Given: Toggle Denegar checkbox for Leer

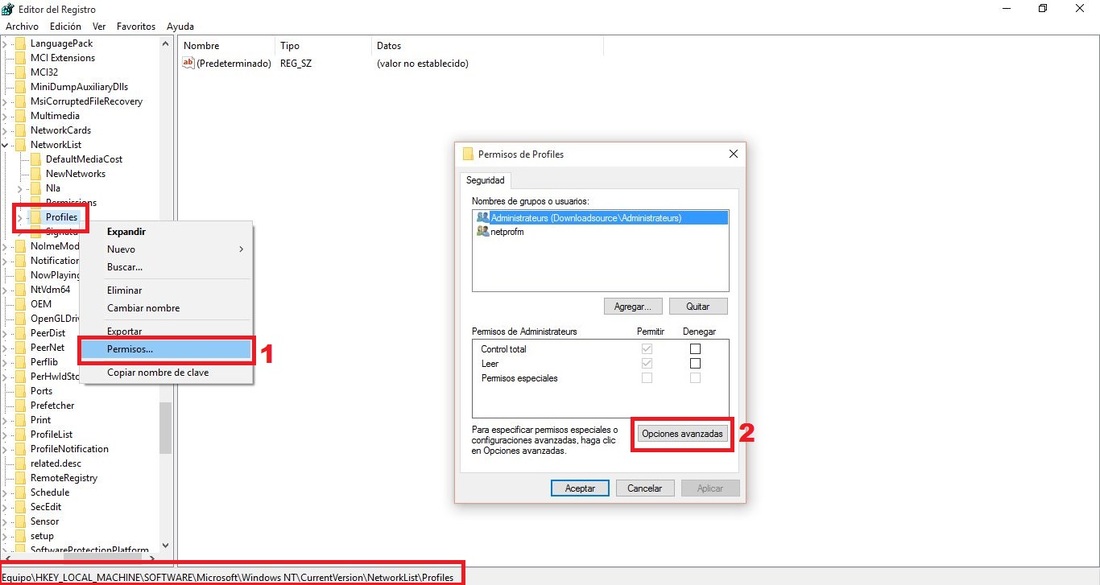Looking at the screenshot, I should click(x=695, y=363).
